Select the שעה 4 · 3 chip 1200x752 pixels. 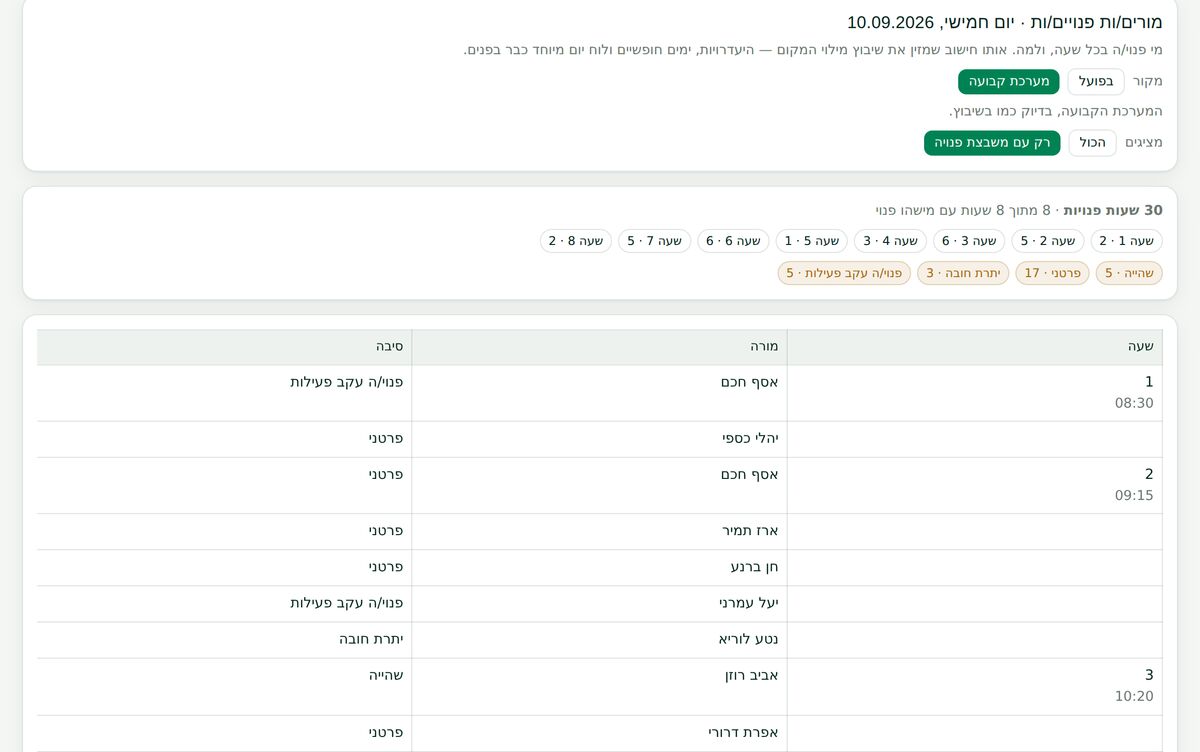[x=890, y=241]
